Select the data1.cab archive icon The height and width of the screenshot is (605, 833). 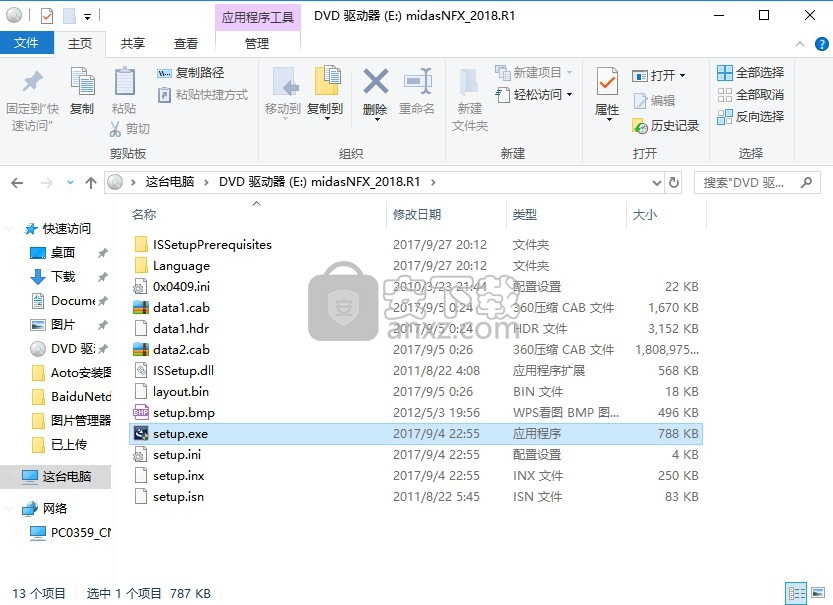[x=141, y=308]
